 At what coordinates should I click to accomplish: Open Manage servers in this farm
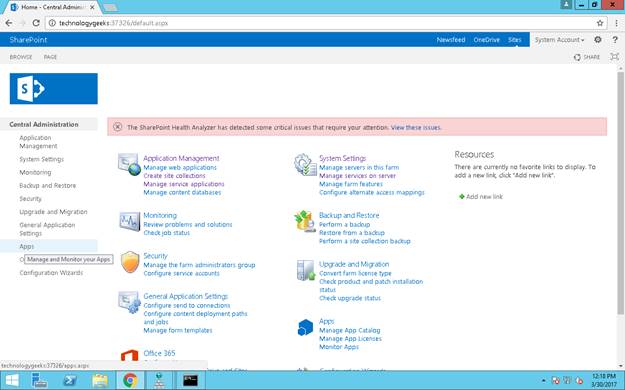tap(359, 167)
